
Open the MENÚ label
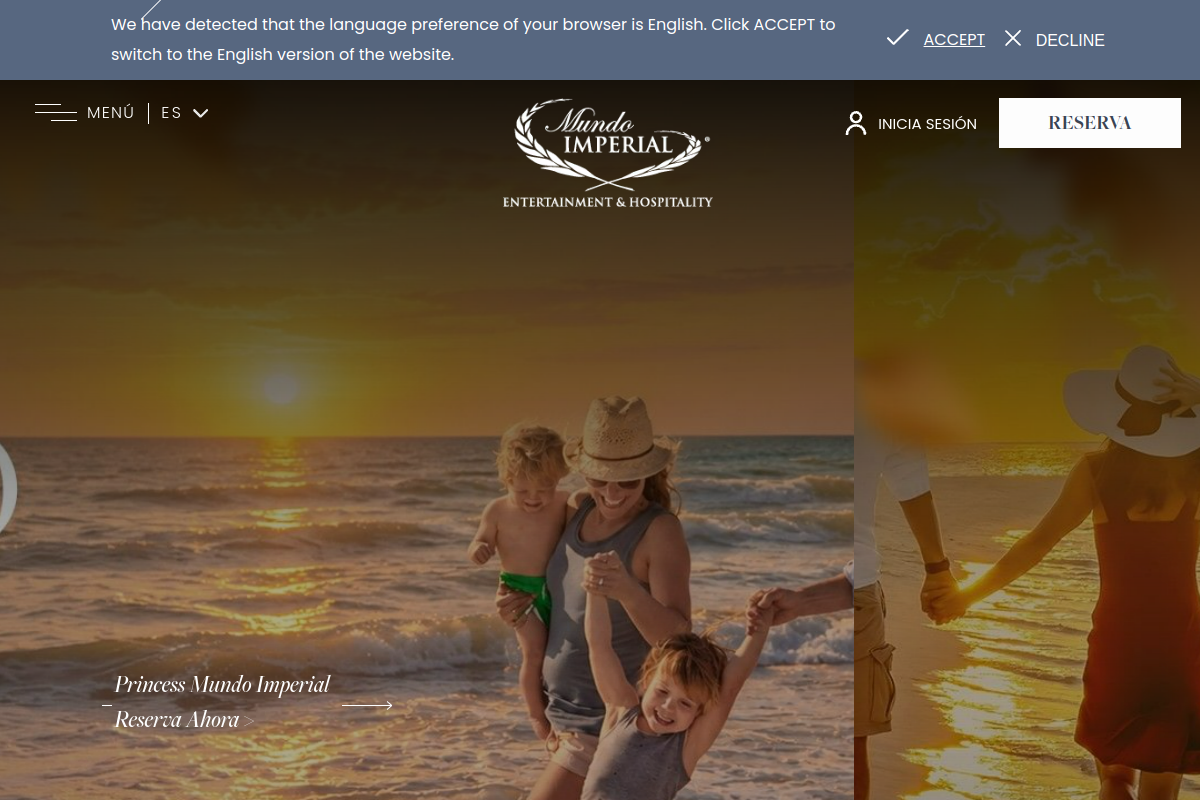(111, 113)
